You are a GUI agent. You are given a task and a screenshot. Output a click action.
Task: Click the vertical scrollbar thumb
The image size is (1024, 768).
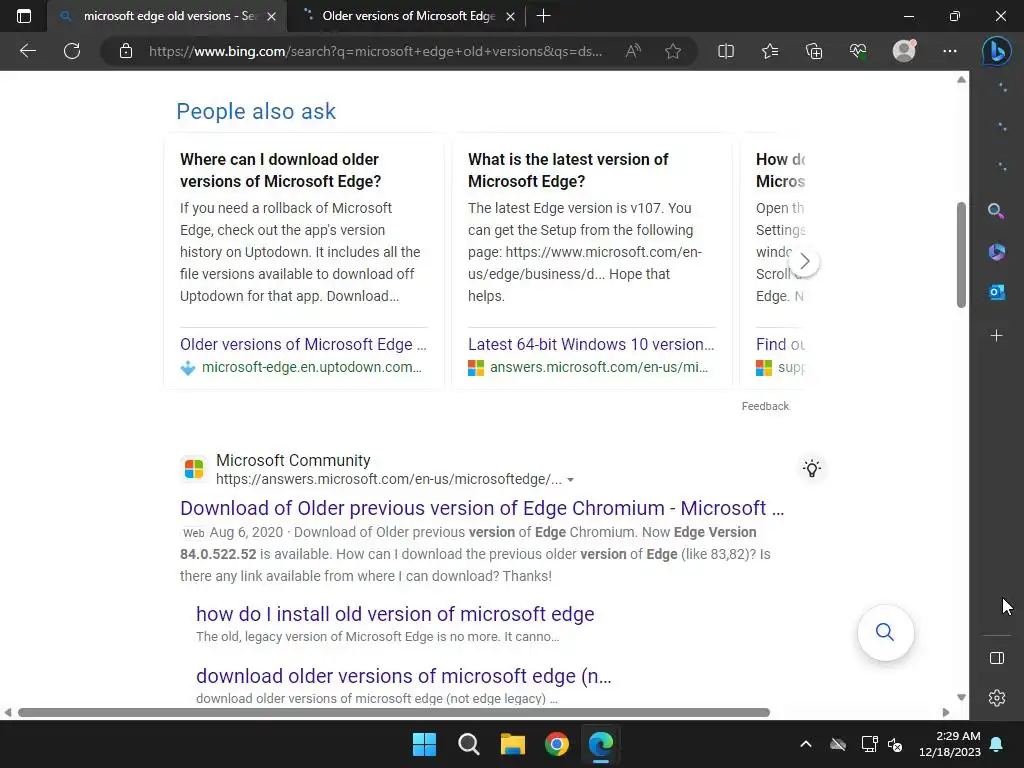pos(961,255)
